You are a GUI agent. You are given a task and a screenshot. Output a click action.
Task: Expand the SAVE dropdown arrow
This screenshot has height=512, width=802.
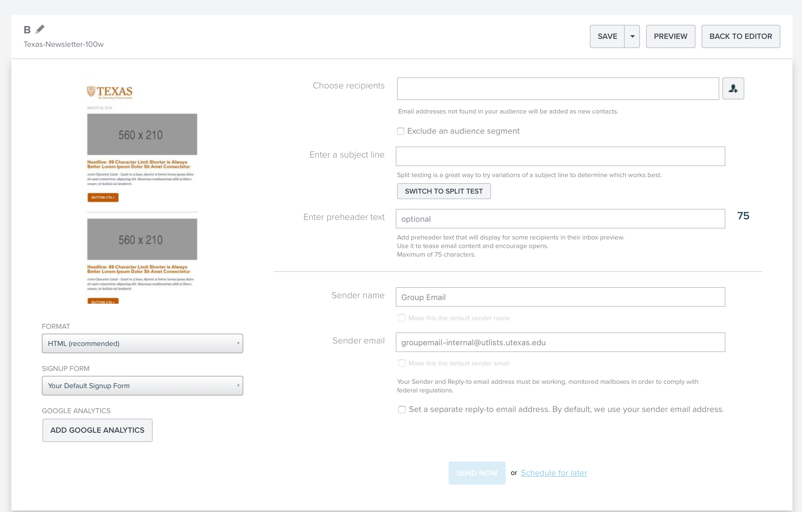tap(632, 36)
